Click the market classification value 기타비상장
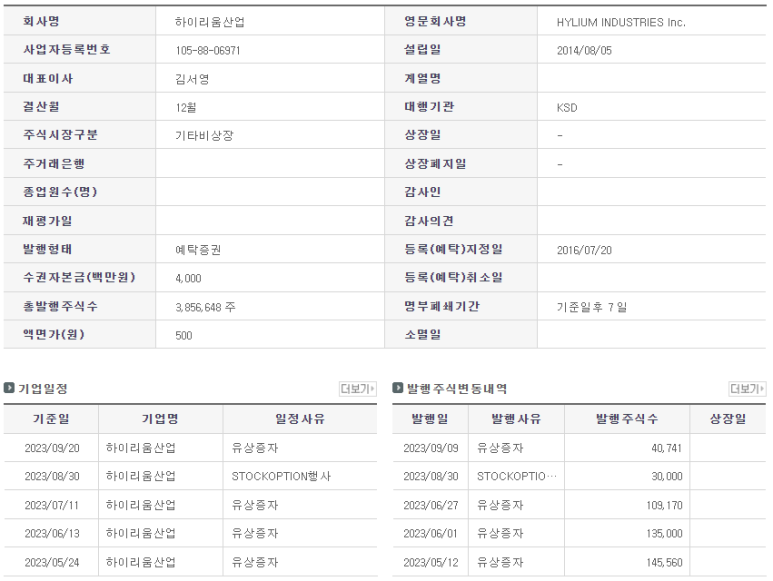773x581 pixels. pyautogui.click(x=204, y=136)
